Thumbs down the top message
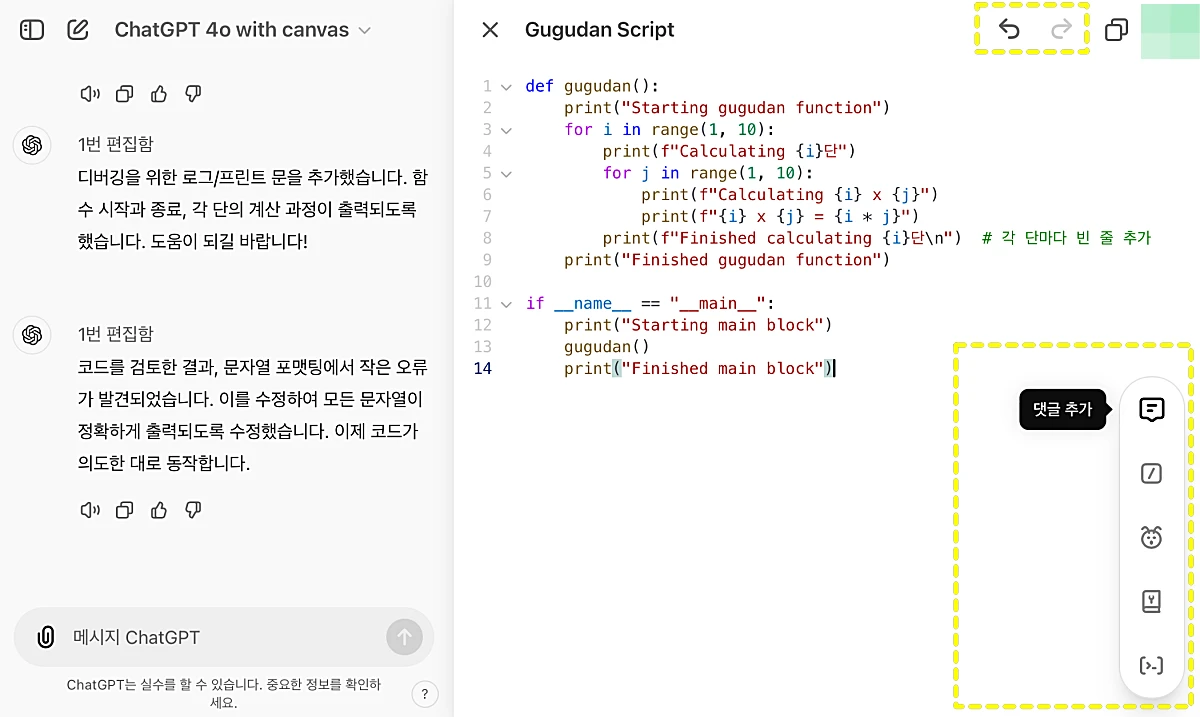 click(x=194, y=94)
